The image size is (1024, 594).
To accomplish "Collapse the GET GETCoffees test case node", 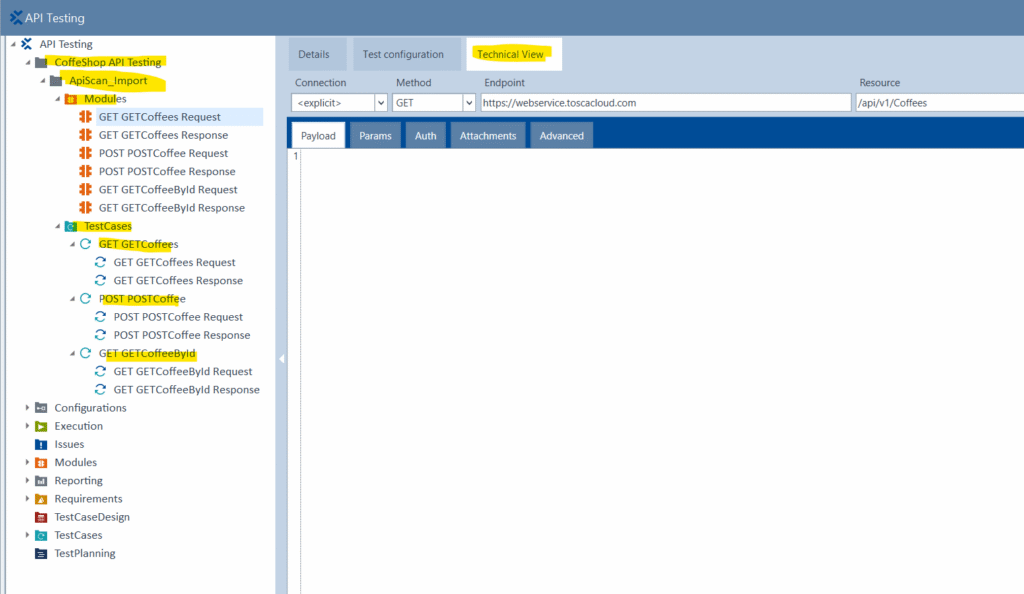I will click(x=72, y=243).
